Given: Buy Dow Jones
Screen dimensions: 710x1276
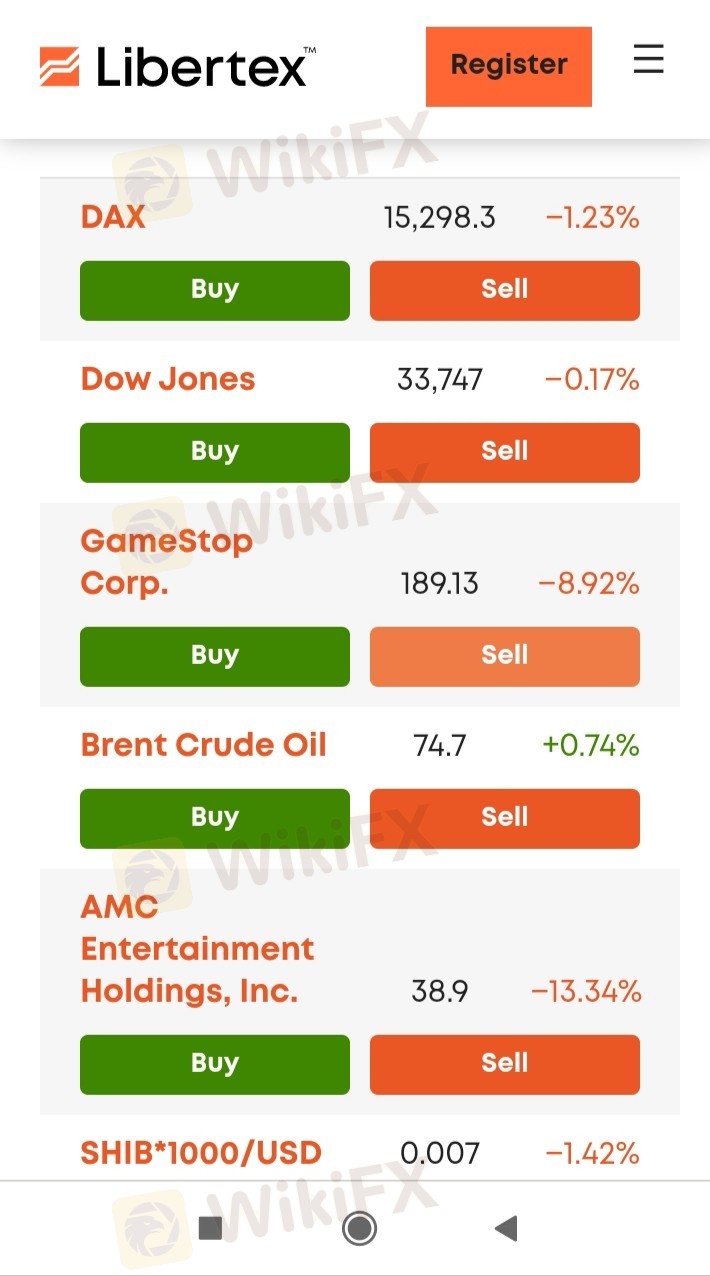Looking at the screenshot, I should pos(215,452).
